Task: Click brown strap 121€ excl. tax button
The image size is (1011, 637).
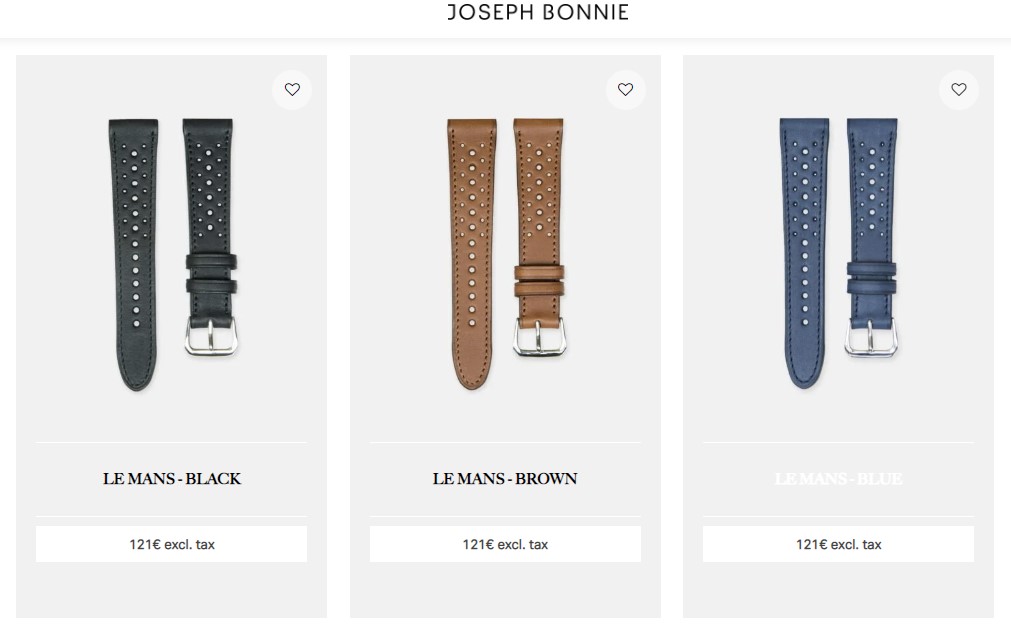Action: [505, 544]
